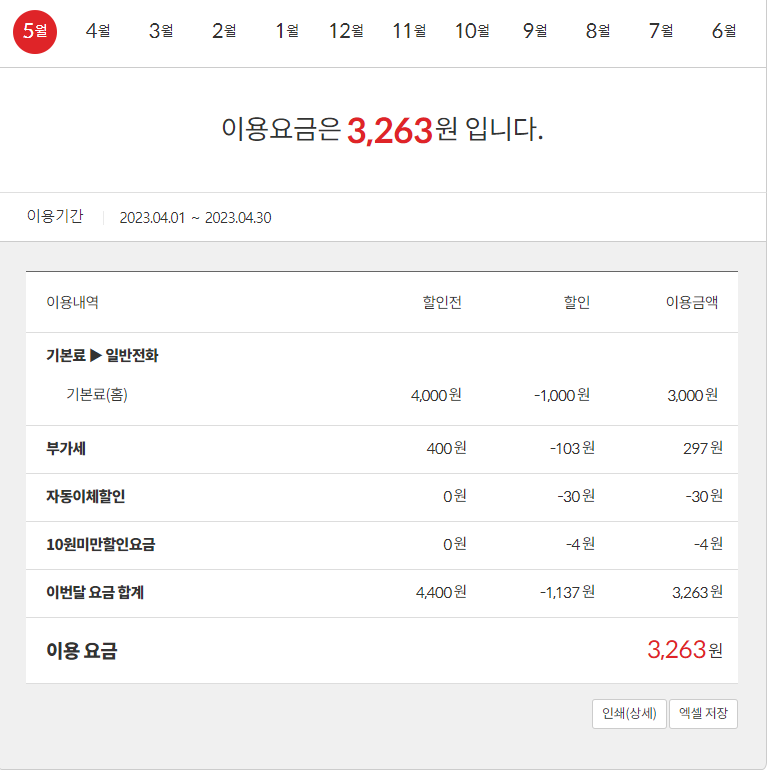The height and width of the screenshot is (776, 770).
Task: Click the 할인 column header
Action: pos(577,302)
